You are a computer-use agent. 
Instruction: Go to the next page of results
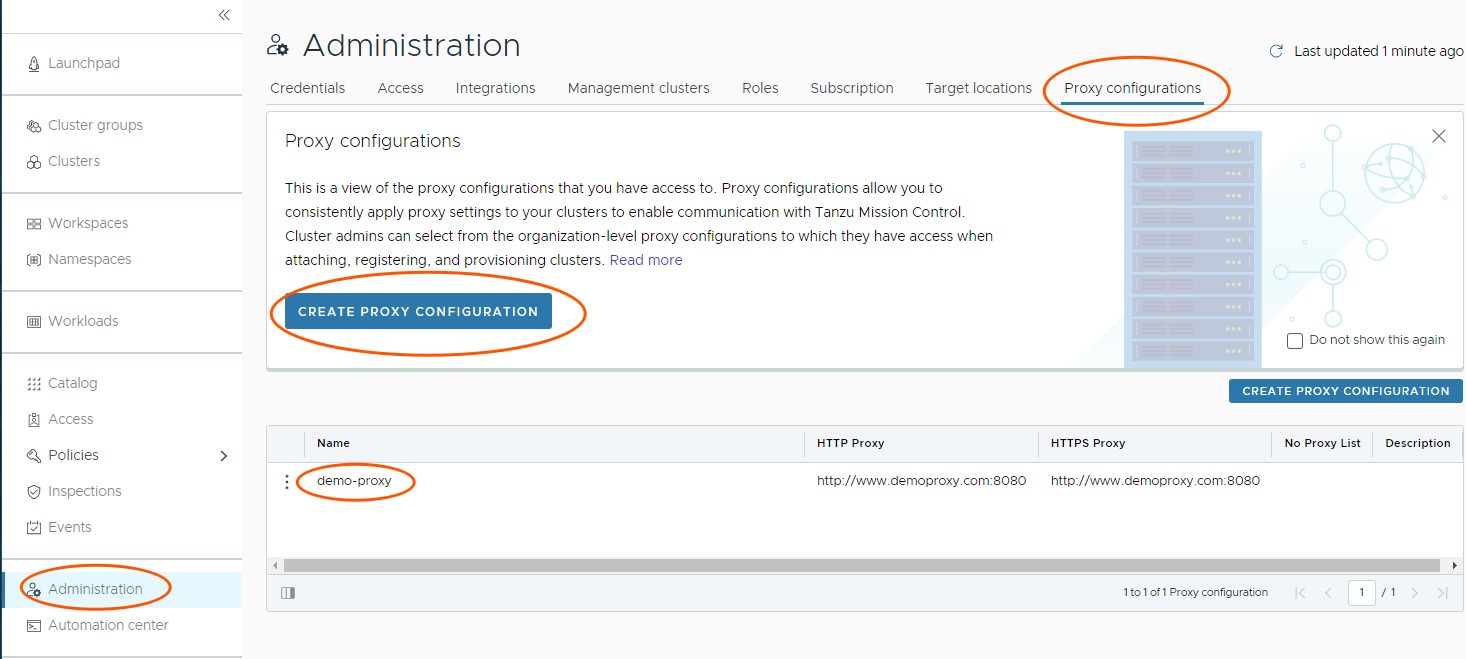1414,593
